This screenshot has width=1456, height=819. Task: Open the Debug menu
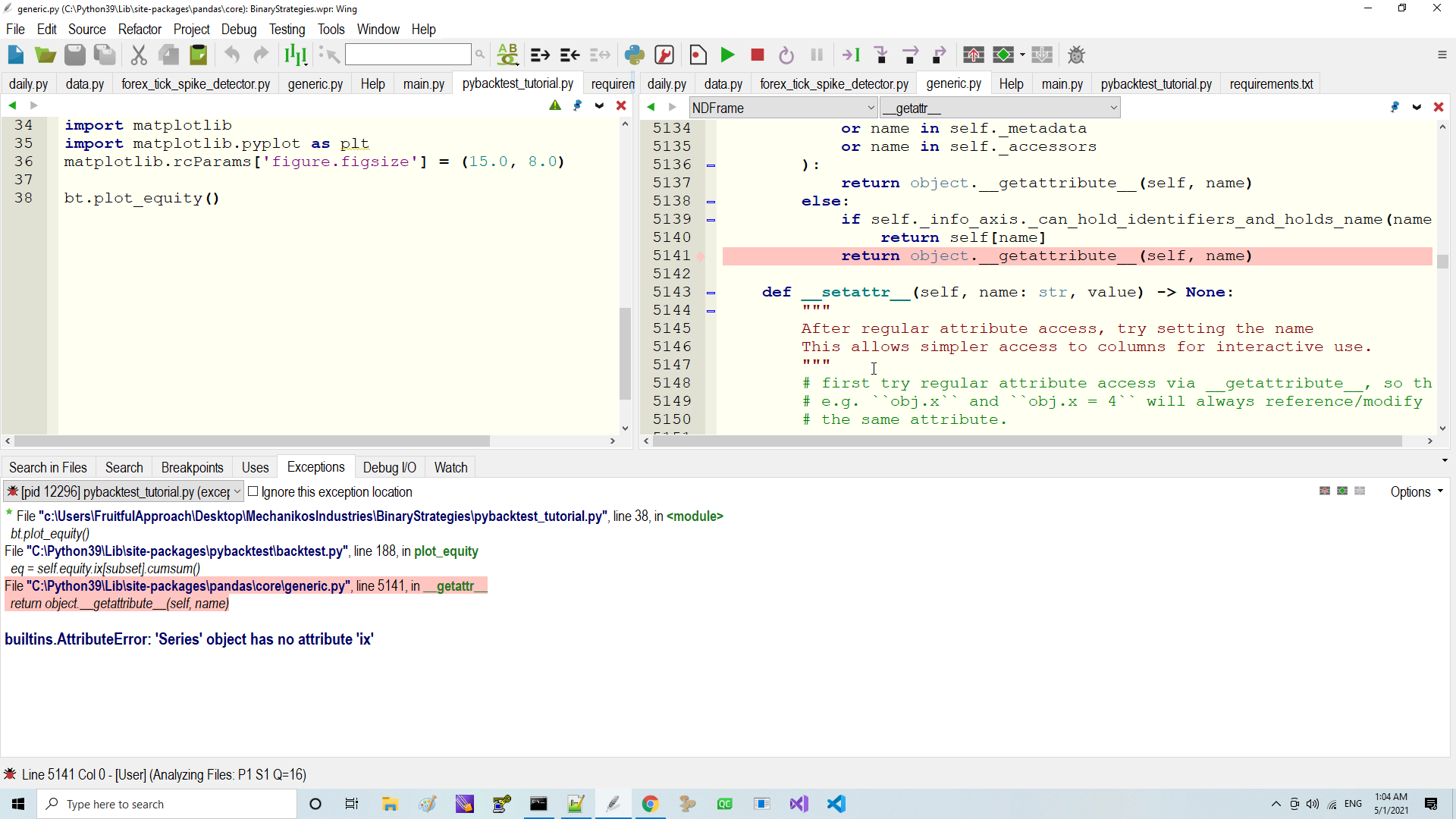click(x=239, y=29)
